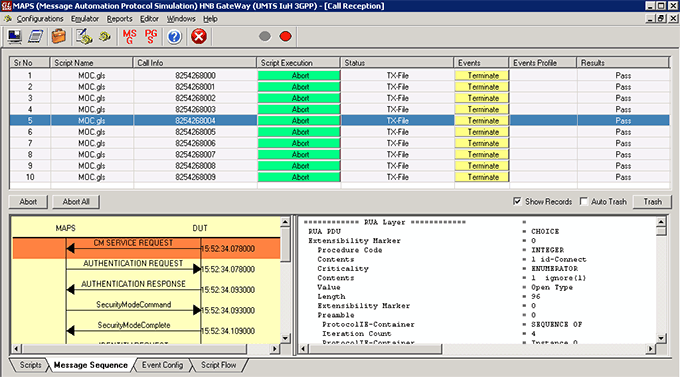Click the gray circle indicator in toolbar
680x377 pixels.
pyautogui.click(x=265, y=36)
